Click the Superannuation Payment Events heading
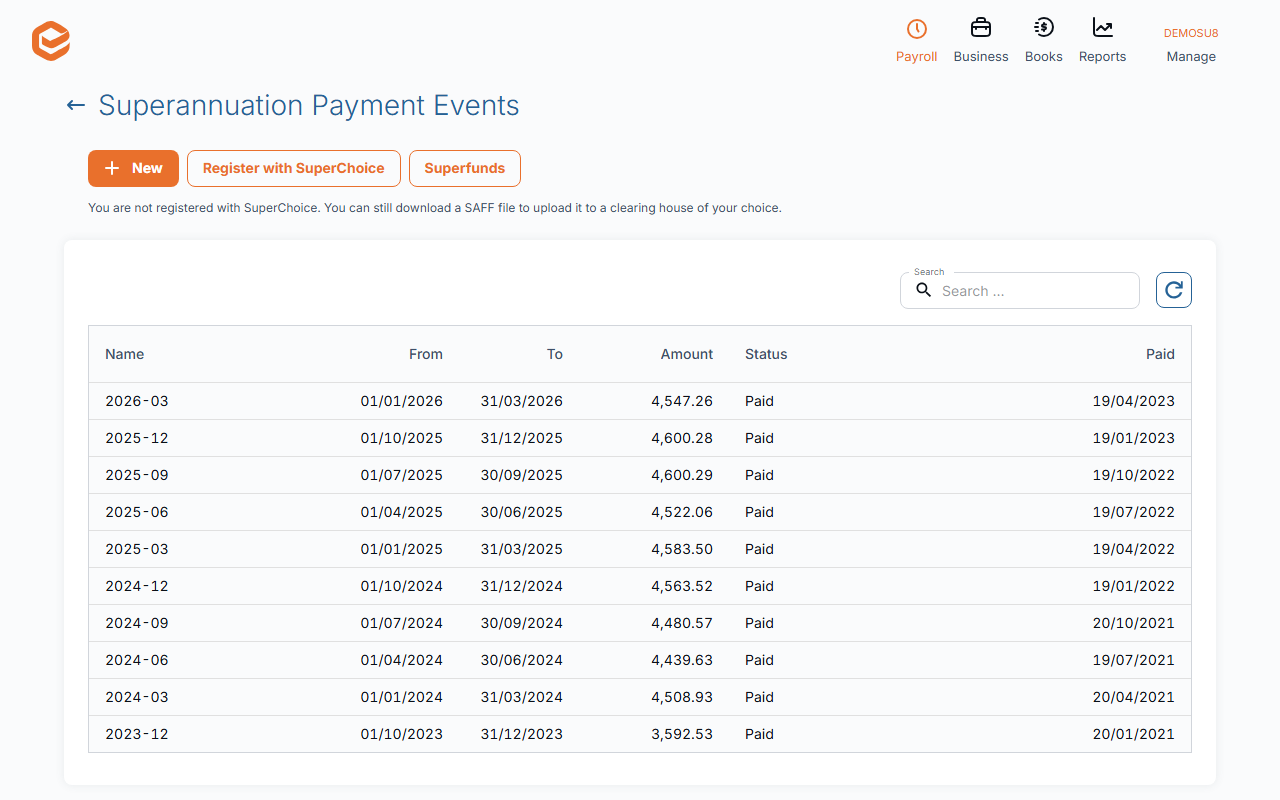This screenshot has height=800, width=1280. click(x=309, y=105)
